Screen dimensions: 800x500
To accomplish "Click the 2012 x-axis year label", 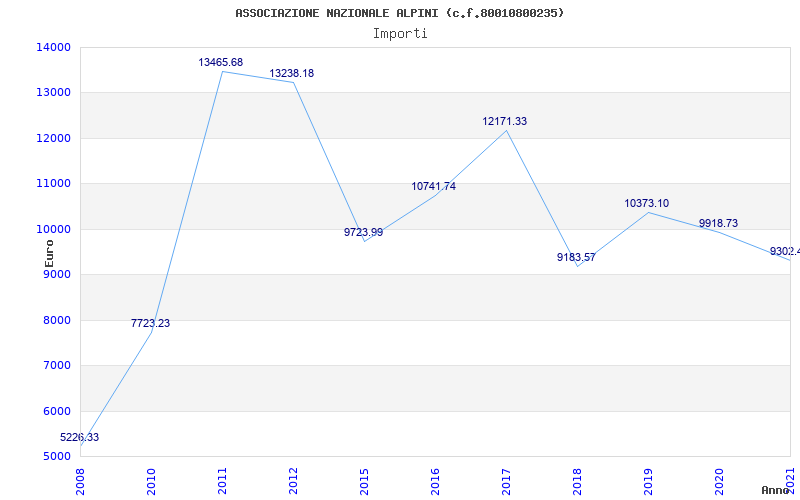I will 293,482.
